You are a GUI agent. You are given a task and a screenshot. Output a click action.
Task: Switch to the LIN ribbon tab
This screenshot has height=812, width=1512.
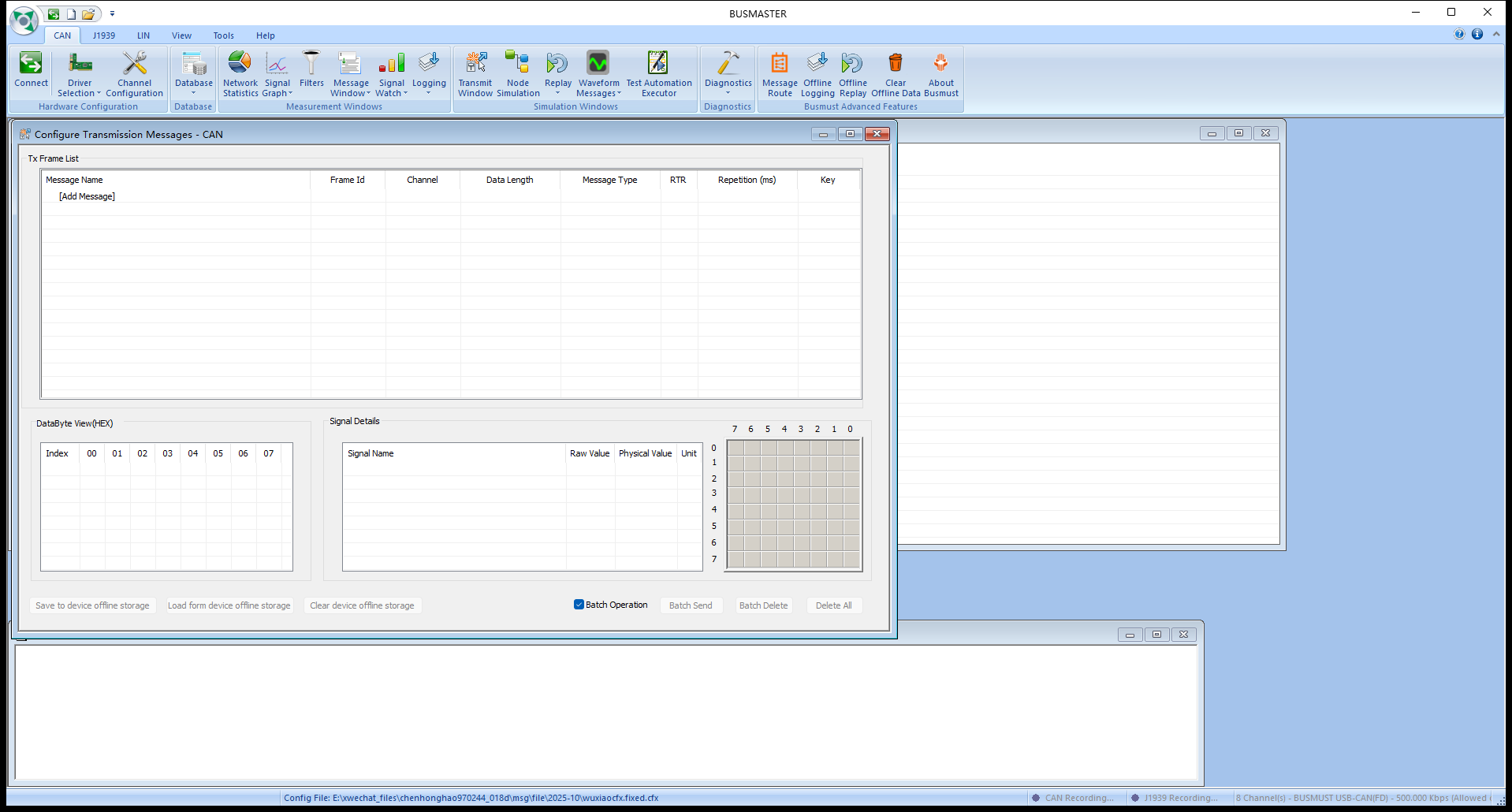[143, 35]
